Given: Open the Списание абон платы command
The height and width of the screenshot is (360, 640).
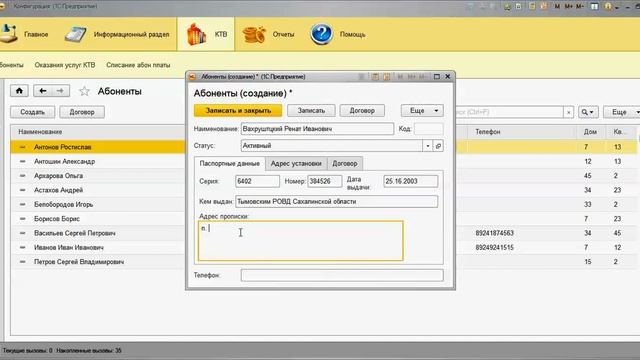Looking at the screenshot, I should 138,65.
